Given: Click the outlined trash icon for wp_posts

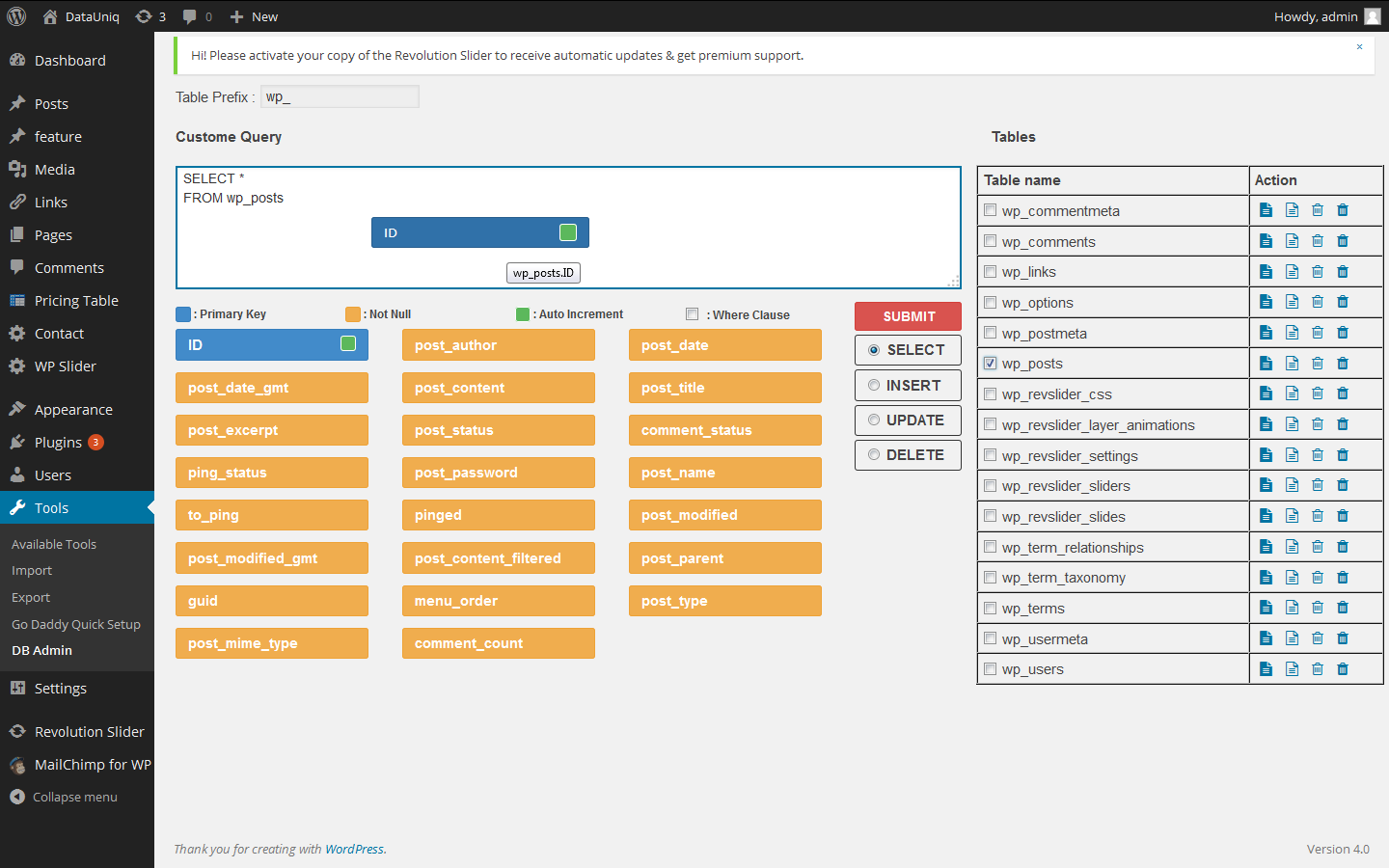Looking at the screenshot, I should tap(1318, 364).
